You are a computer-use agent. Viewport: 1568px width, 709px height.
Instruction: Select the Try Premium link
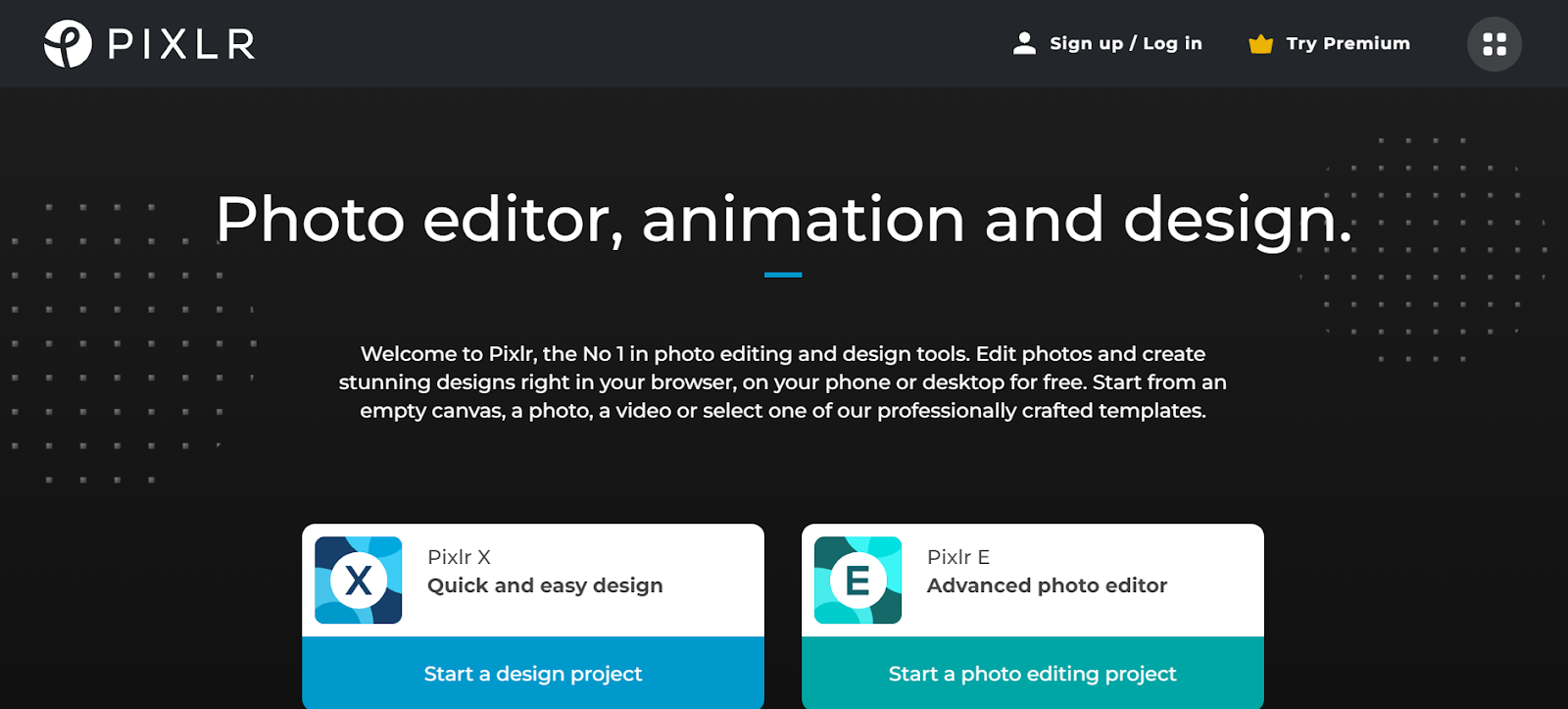tap(1348, 43)
